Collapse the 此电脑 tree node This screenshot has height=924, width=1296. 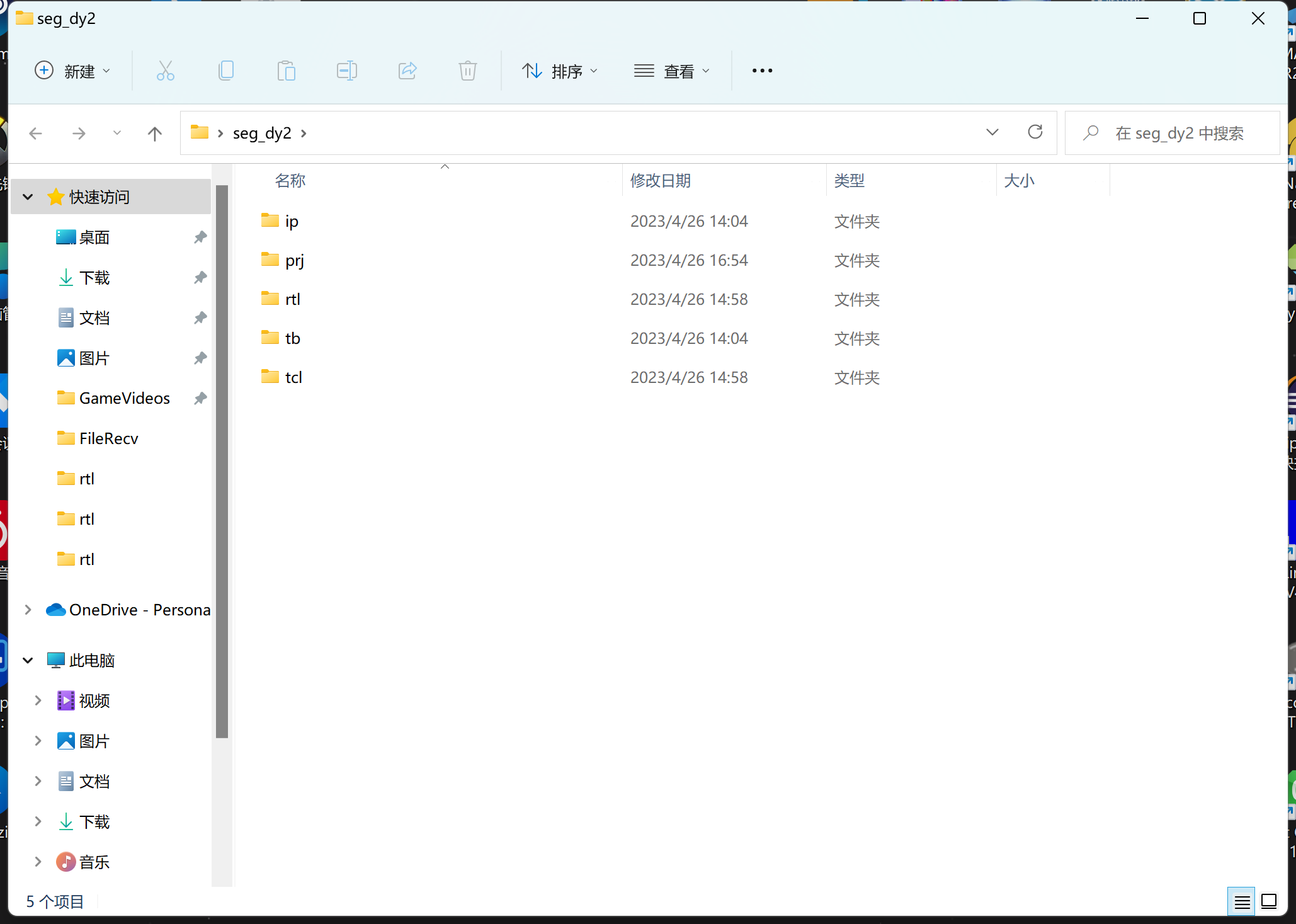(28, 660)
